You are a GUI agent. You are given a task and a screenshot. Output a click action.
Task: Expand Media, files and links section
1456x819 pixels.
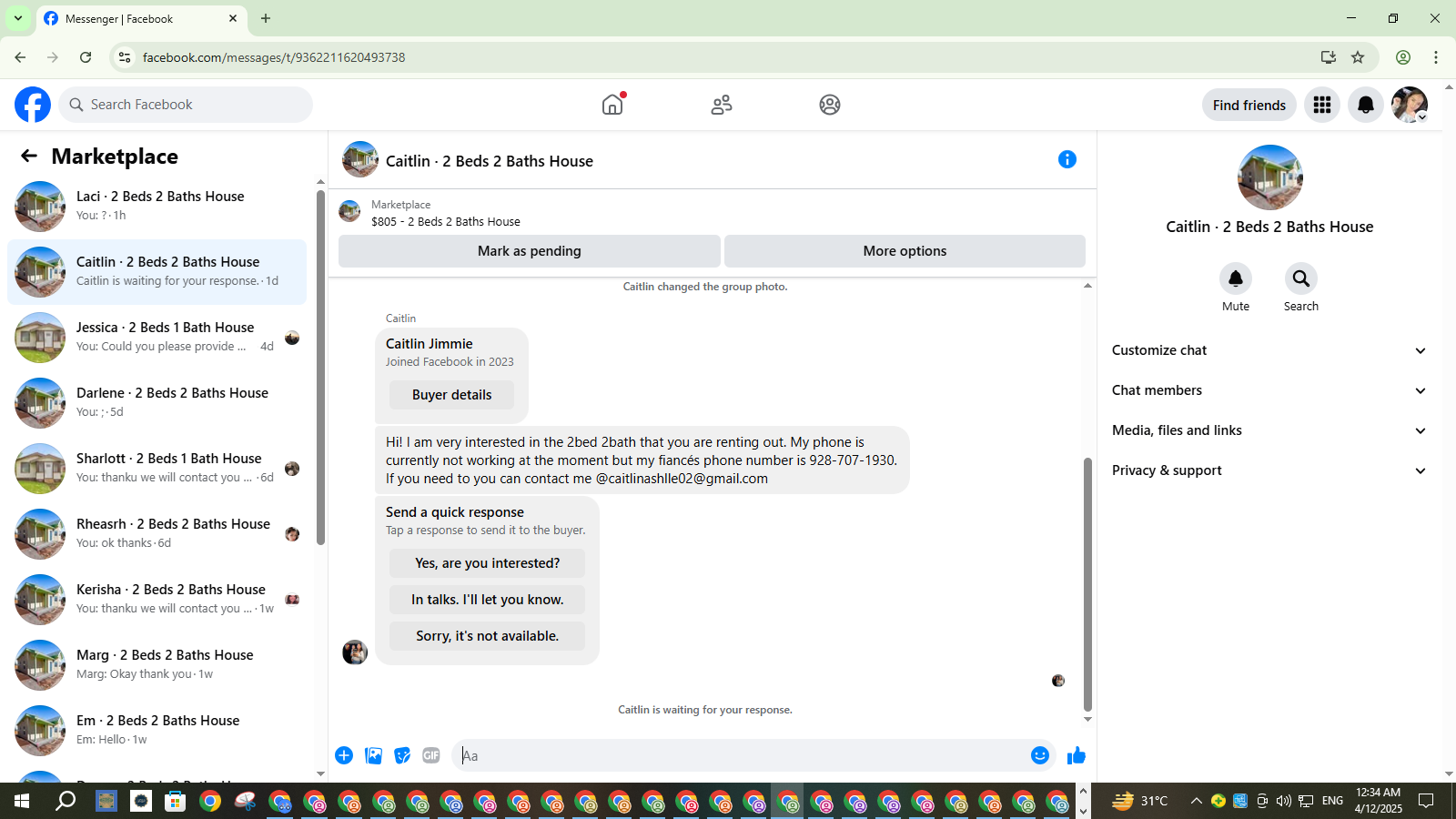(x=1269, y=430)
